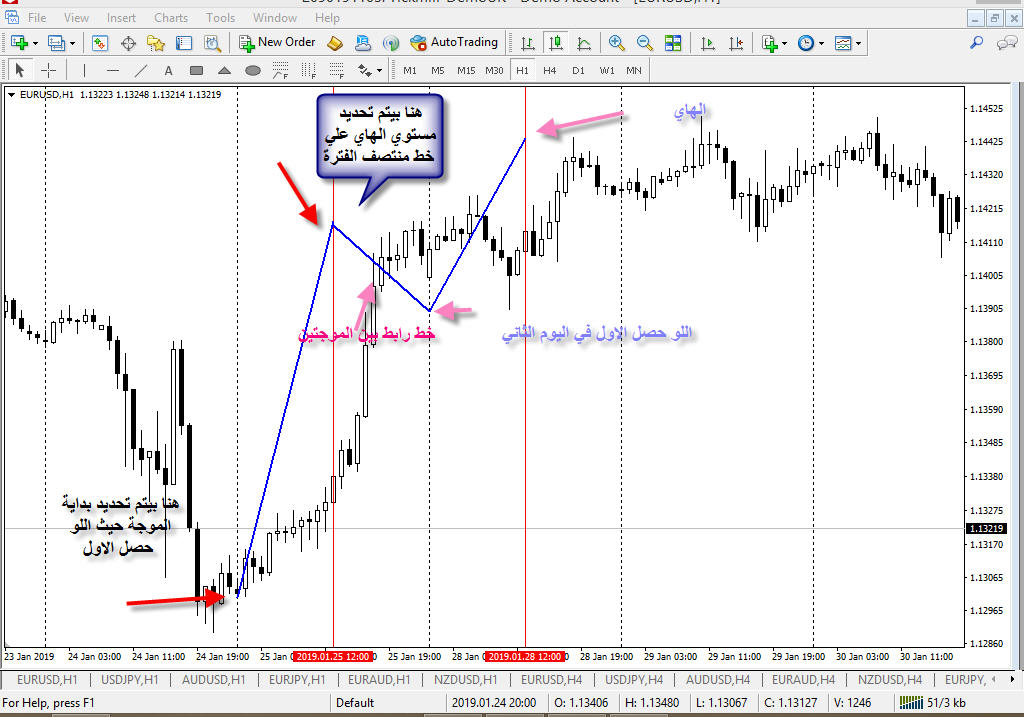1024x717 pixels.
Task: Click the 1.13219 current price label
Action: (x=988, y=528)
